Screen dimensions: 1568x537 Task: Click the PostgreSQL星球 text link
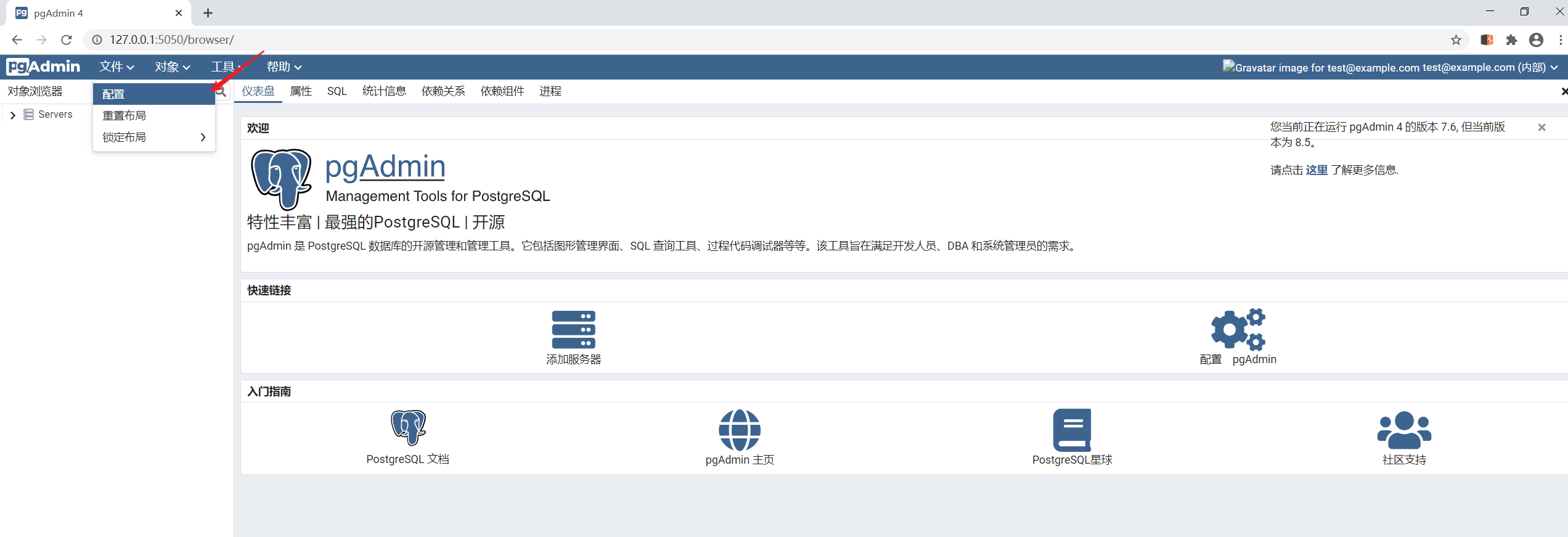(1072, 460)
